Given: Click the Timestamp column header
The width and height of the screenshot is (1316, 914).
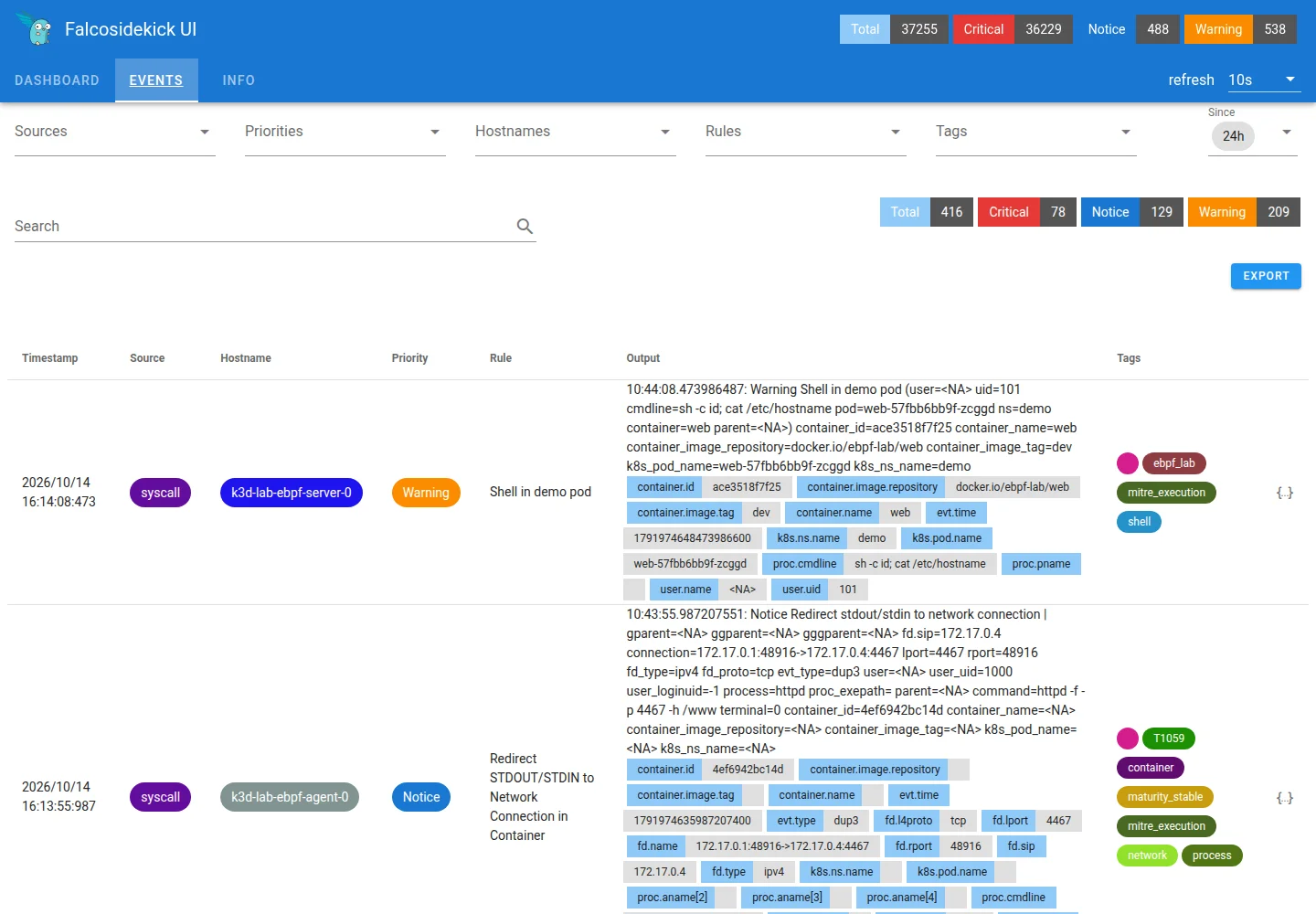Looking at the screenshot, I should pyautogui.click(x=50, y=358).
